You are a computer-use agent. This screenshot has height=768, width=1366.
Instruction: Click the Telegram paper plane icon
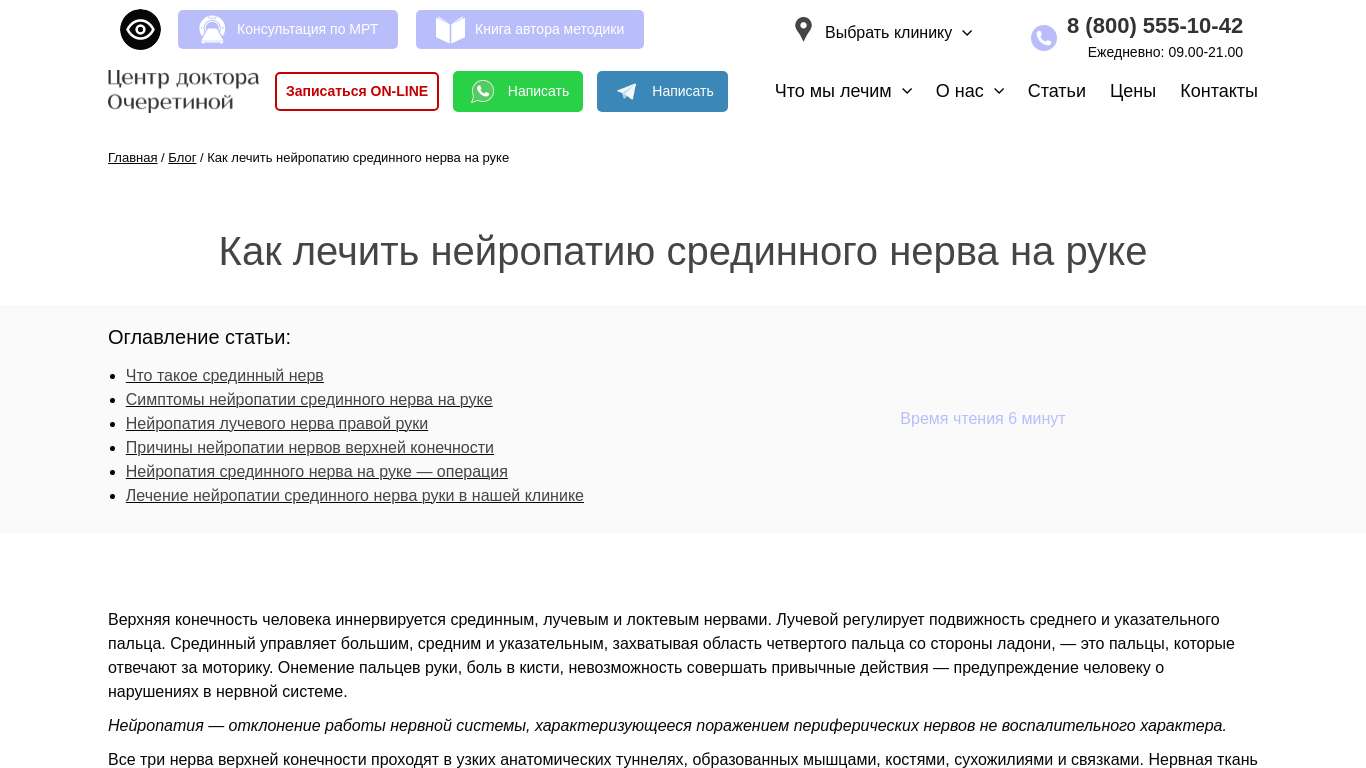tap(627, 92)
